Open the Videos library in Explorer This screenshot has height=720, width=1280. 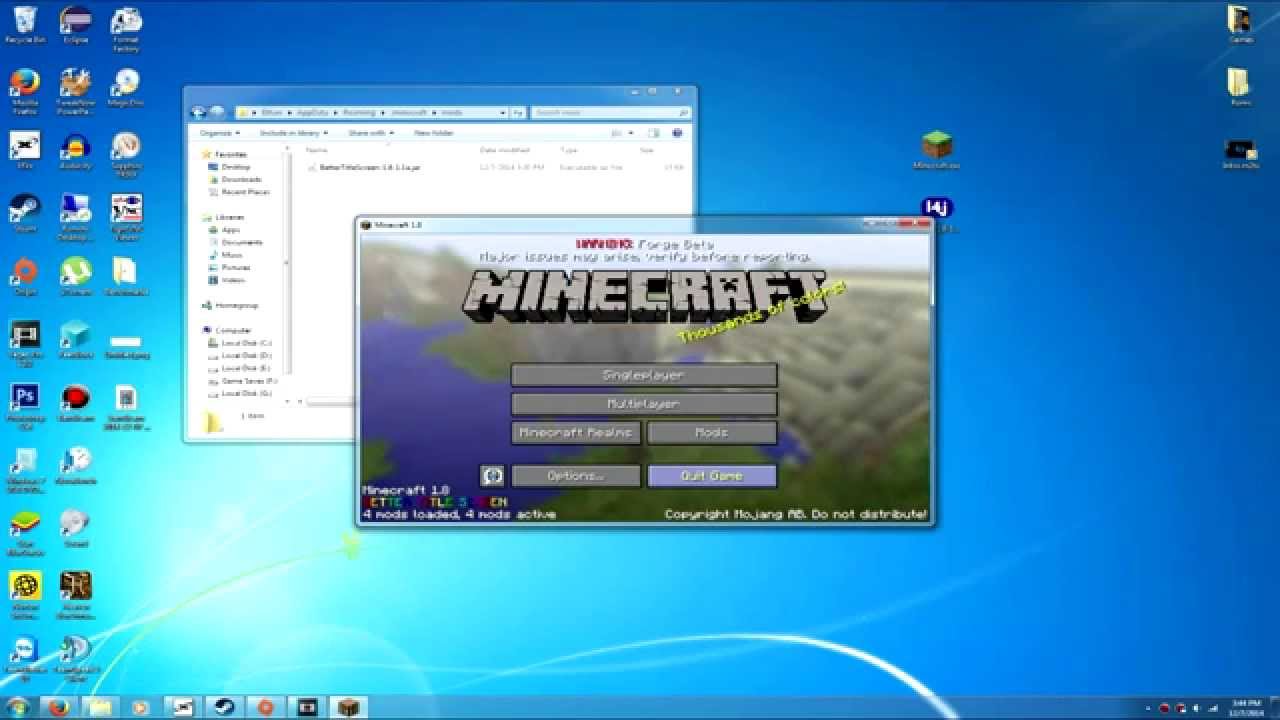[233, 280]
